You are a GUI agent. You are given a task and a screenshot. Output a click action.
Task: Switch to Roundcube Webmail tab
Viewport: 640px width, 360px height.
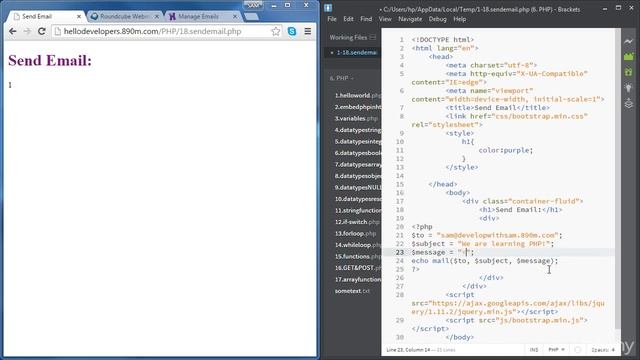tap(124, 16)
